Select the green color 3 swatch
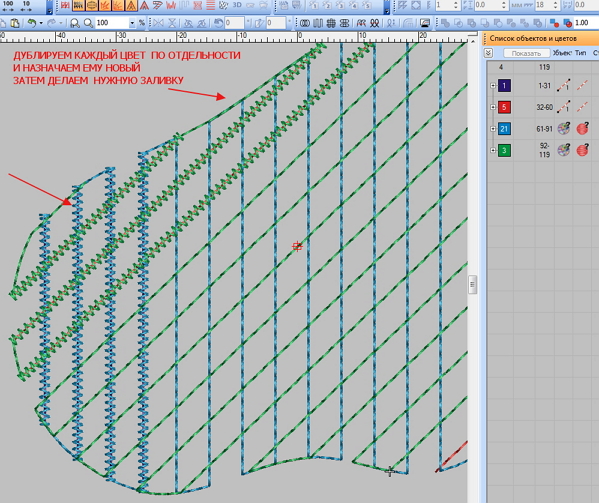The height and width of the screenshot is (503, 599). [504, 150]
